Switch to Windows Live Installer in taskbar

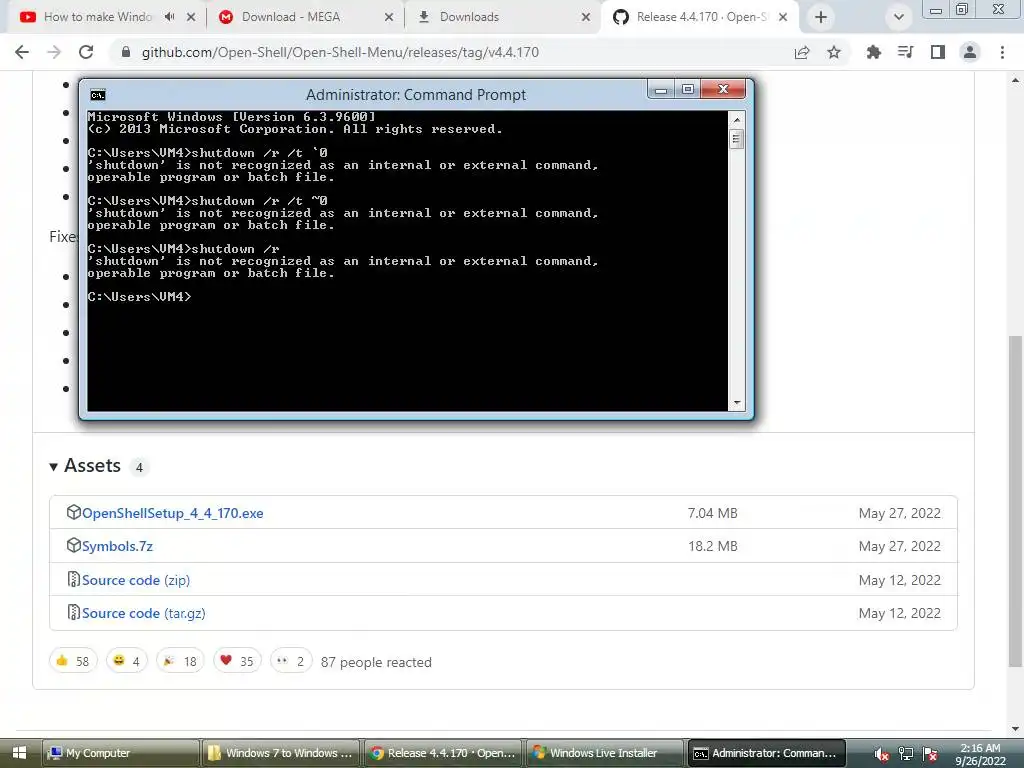(605, 753)
